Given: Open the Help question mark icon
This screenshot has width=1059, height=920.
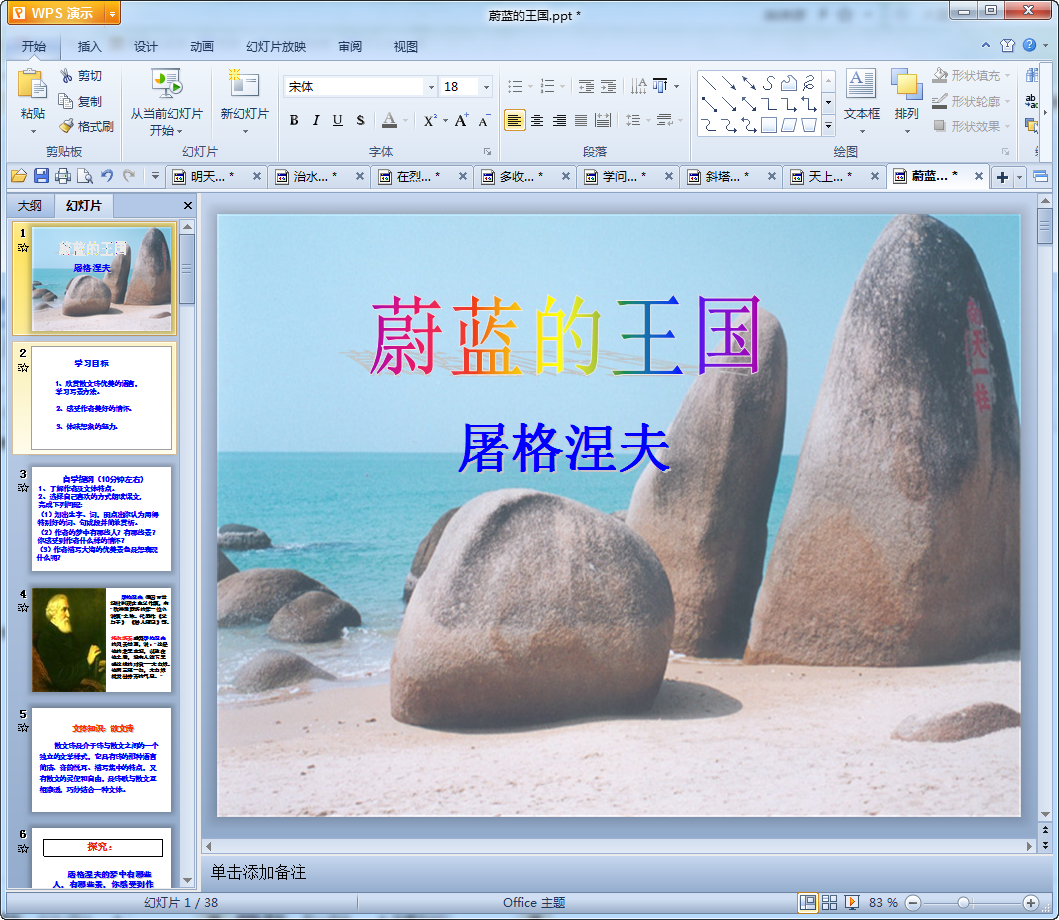Looking at the screenshot, I should 1029,45.
